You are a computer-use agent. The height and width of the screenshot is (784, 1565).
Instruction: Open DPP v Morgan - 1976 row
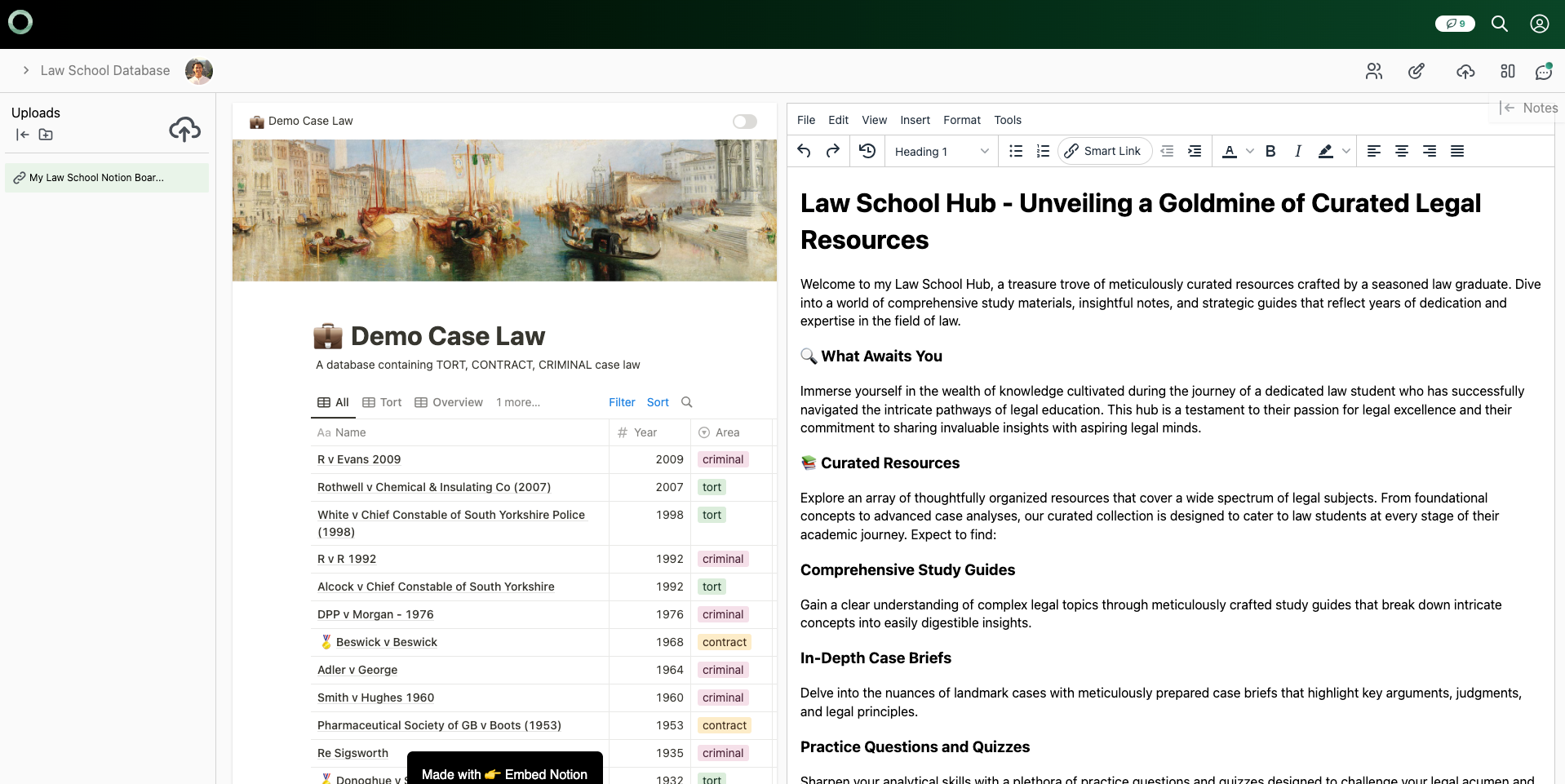point(375,614)
